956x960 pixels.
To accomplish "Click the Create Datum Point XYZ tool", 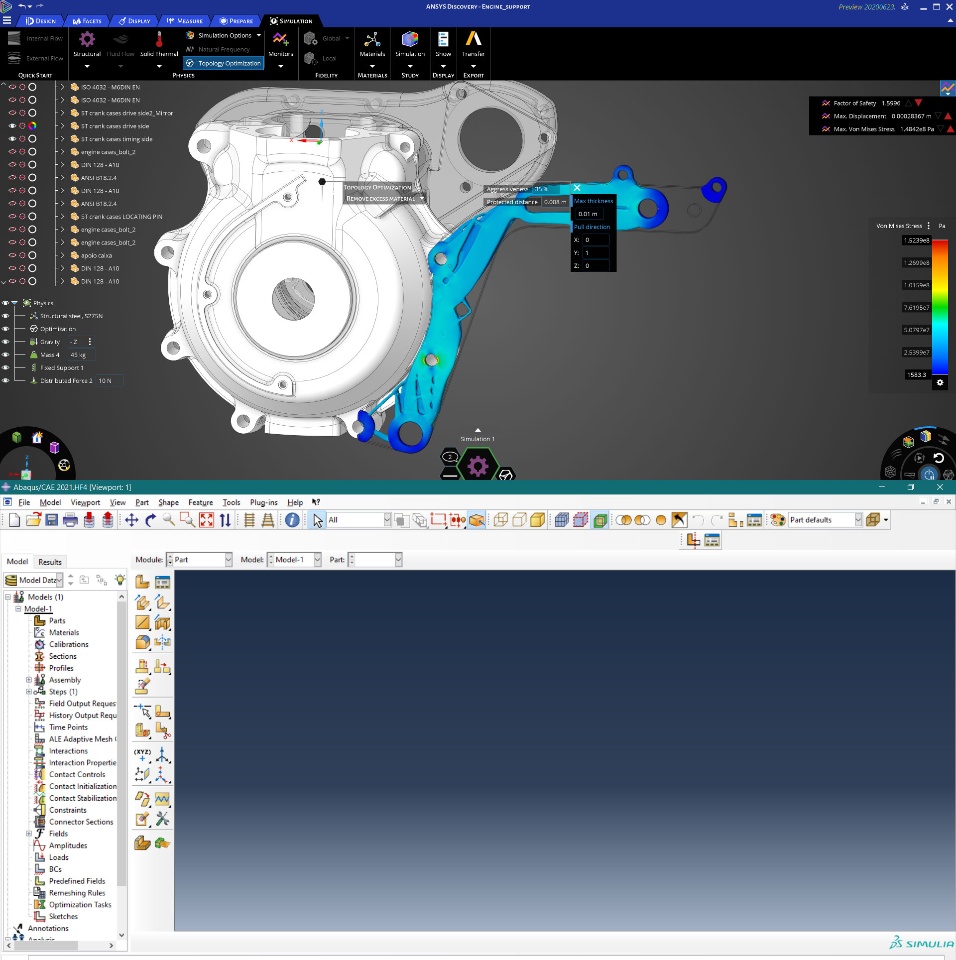I will tap(142, 754).
